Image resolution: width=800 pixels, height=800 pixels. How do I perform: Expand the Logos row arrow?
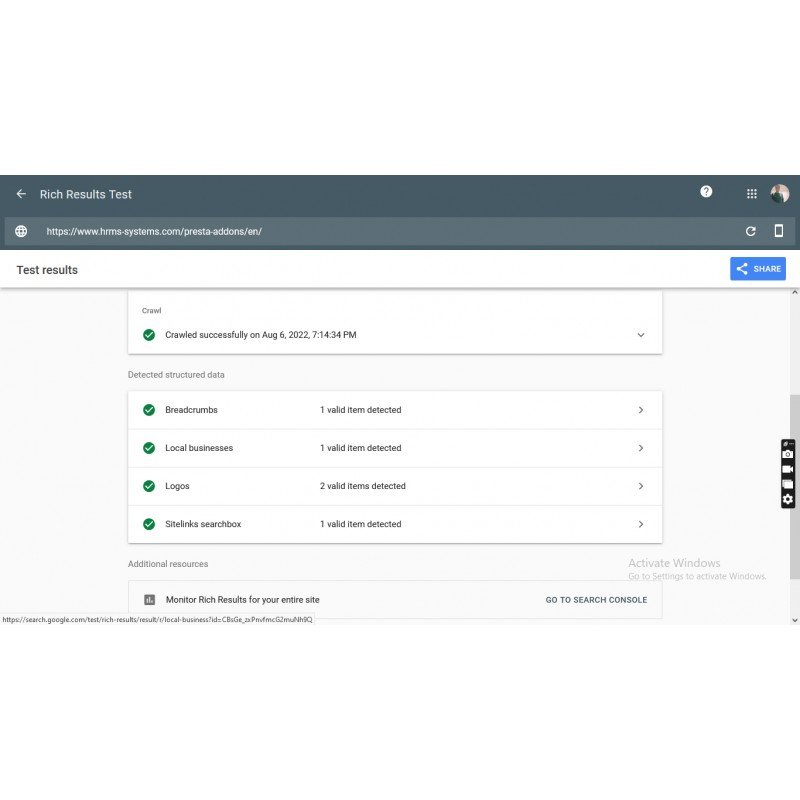(641, 486)
